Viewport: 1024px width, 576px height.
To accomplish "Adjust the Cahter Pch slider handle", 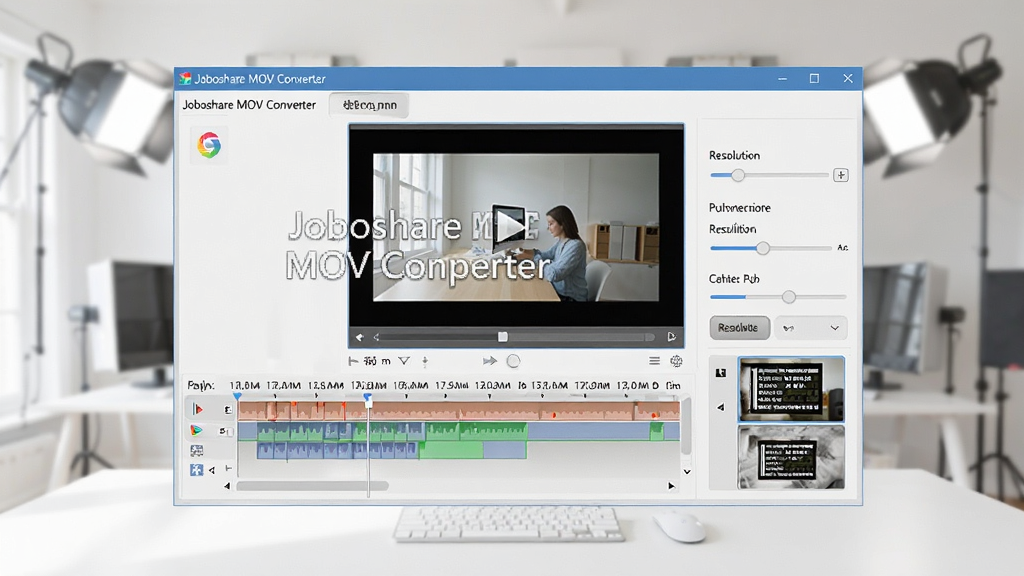I will pos(788,297).
